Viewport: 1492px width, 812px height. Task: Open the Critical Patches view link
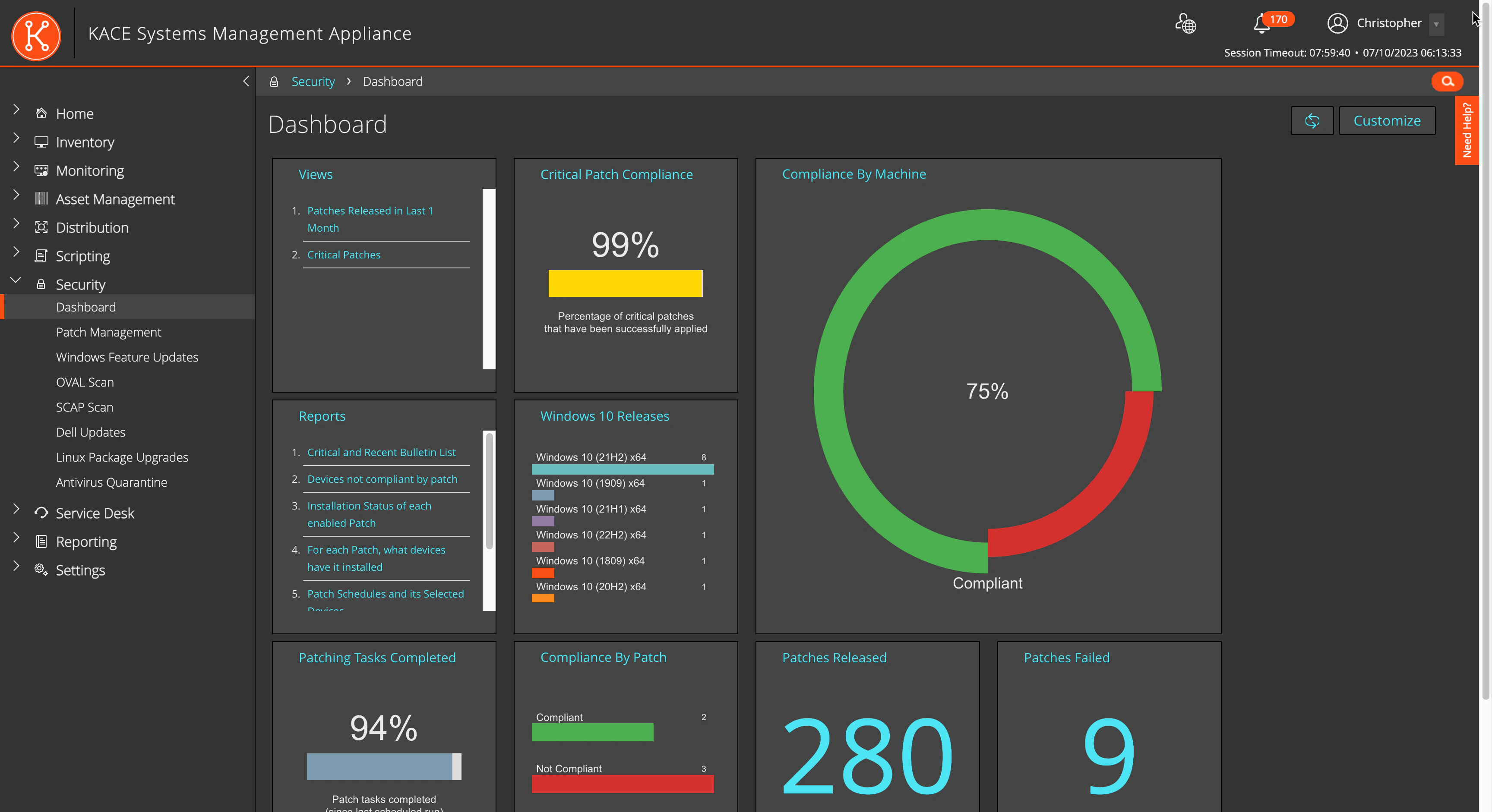tap(344, 254)
